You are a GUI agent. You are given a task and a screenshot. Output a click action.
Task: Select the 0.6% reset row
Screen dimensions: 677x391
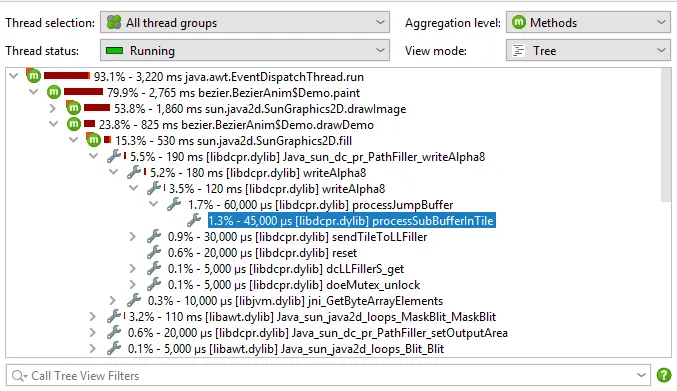(x=262, y=252)
